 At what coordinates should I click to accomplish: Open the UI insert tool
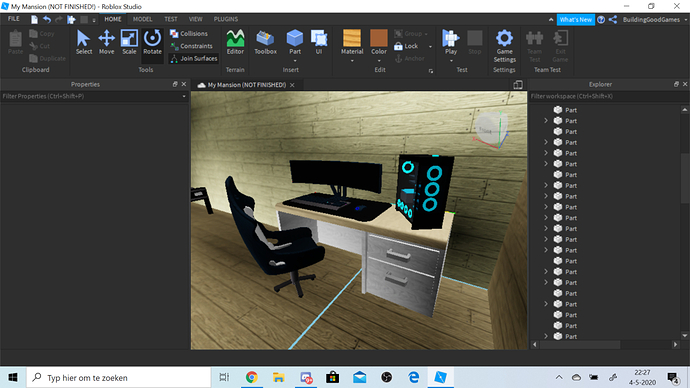(x=319, y=42)
